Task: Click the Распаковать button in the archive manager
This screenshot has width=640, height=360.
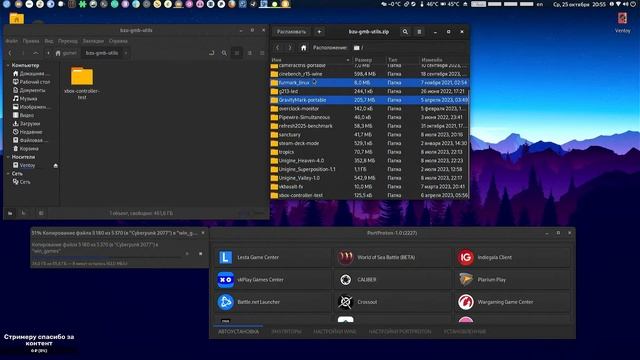Action: 291,32
